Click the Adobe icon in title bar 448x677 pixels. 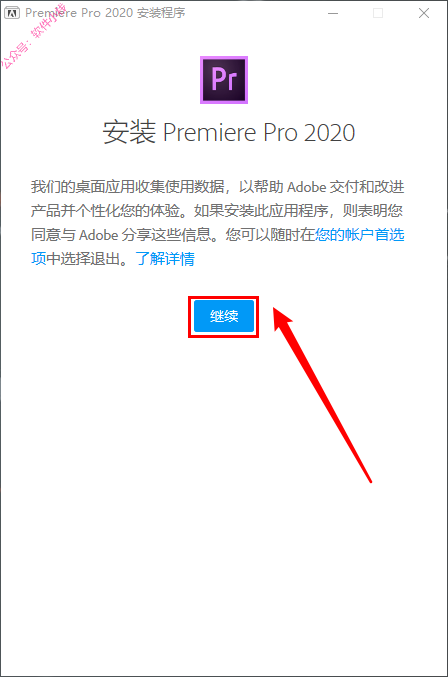coord(12,13)
